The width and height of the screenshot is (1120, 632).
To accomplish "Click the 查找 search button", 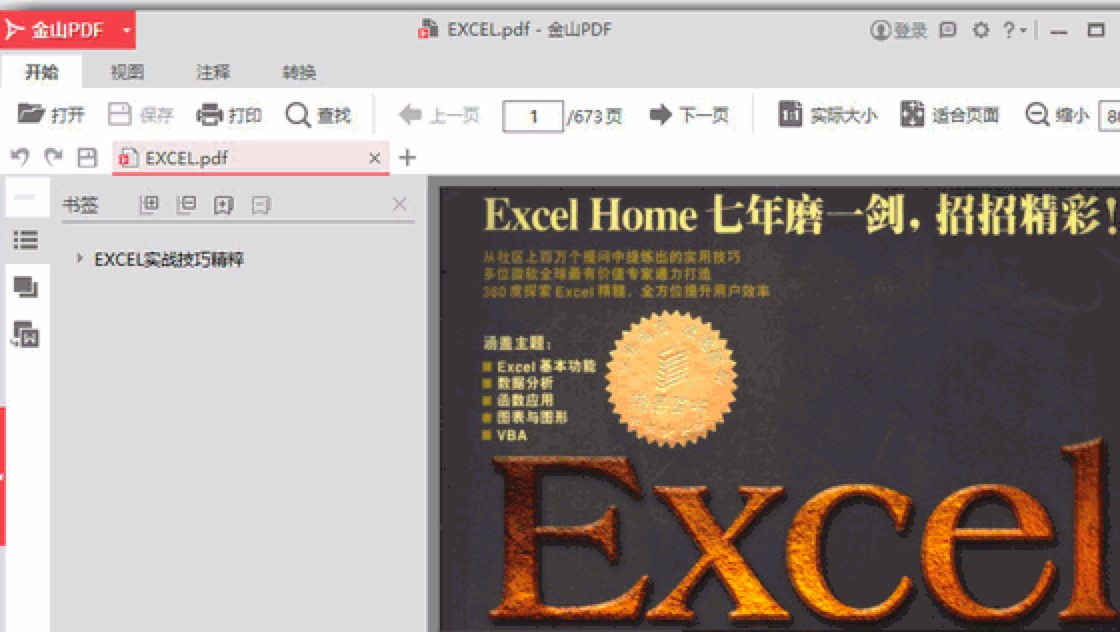I will pyautogui.click(x=319, y=114).
